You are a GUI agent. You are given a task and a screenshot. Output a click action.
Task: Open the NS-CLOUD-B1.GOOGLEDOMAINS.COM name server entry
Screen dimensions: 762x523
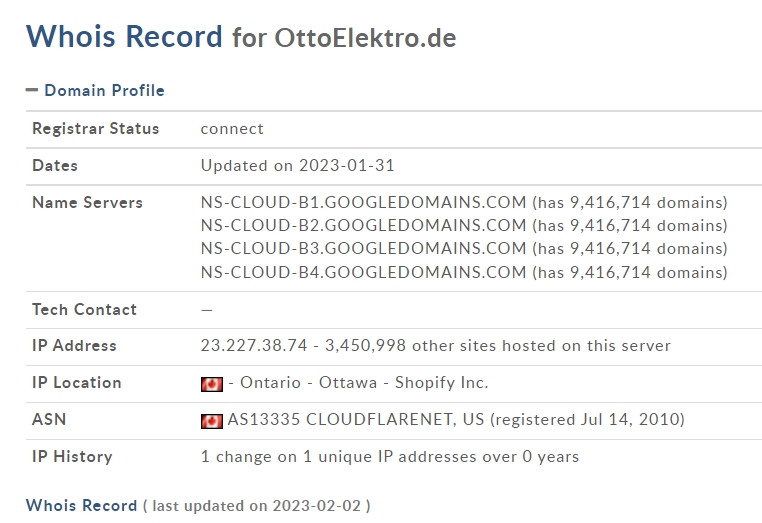[x=364, y=202]
